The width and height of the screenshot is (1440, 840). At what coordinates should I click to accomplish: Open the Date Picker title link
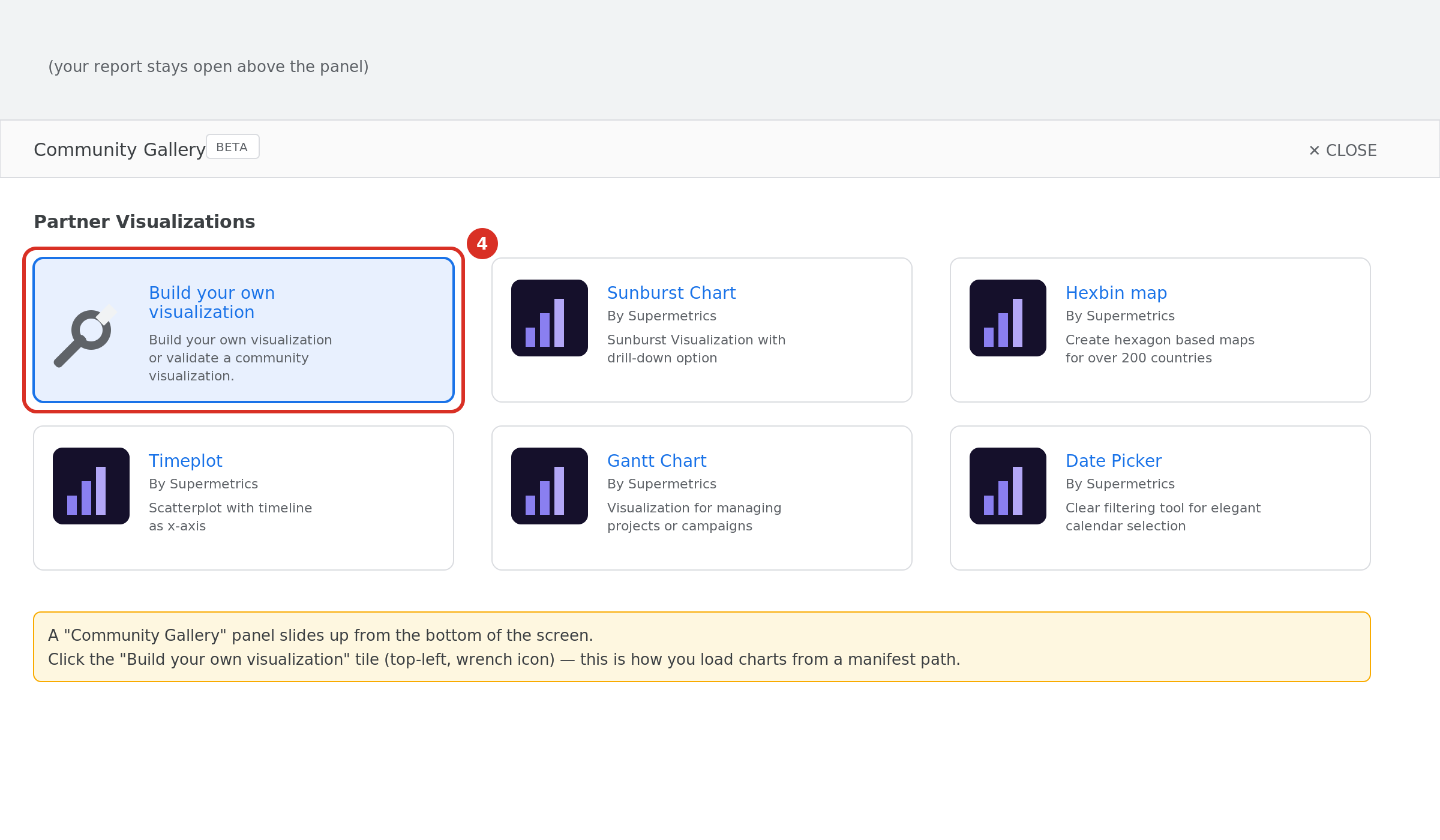1114,461
